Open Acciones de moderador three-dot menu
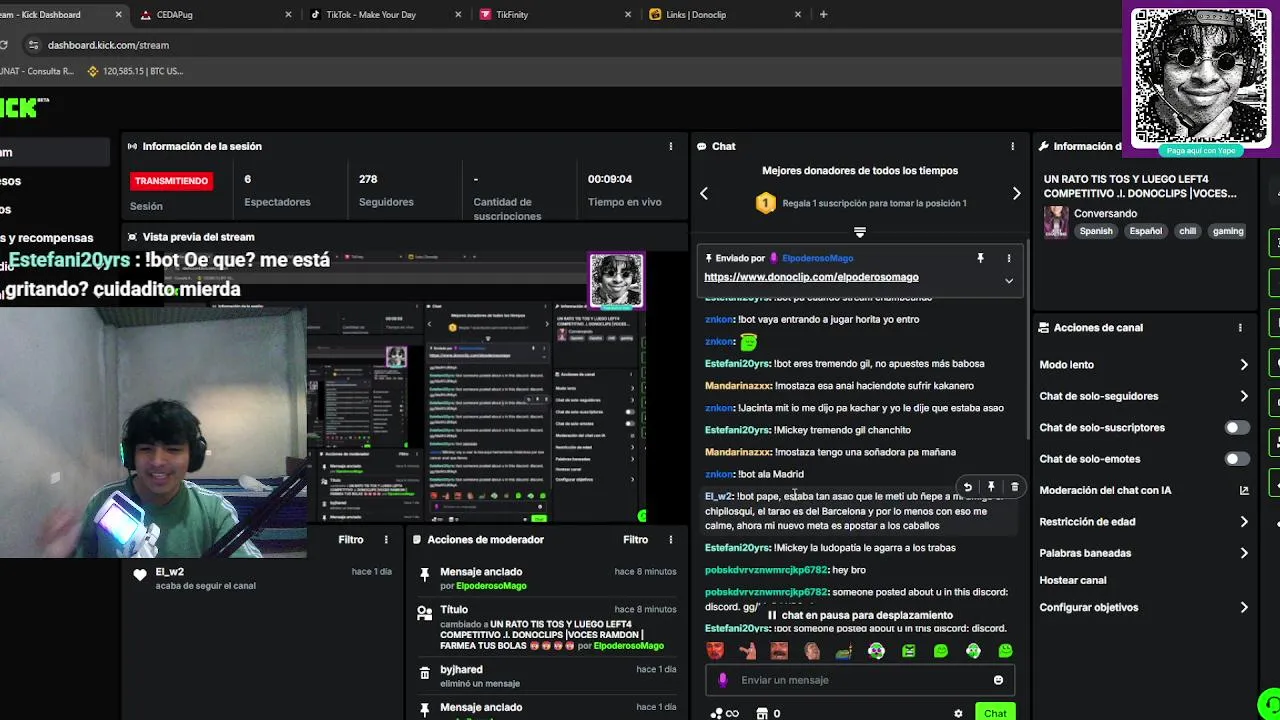Screen dimensions: 1280x720 671,539
